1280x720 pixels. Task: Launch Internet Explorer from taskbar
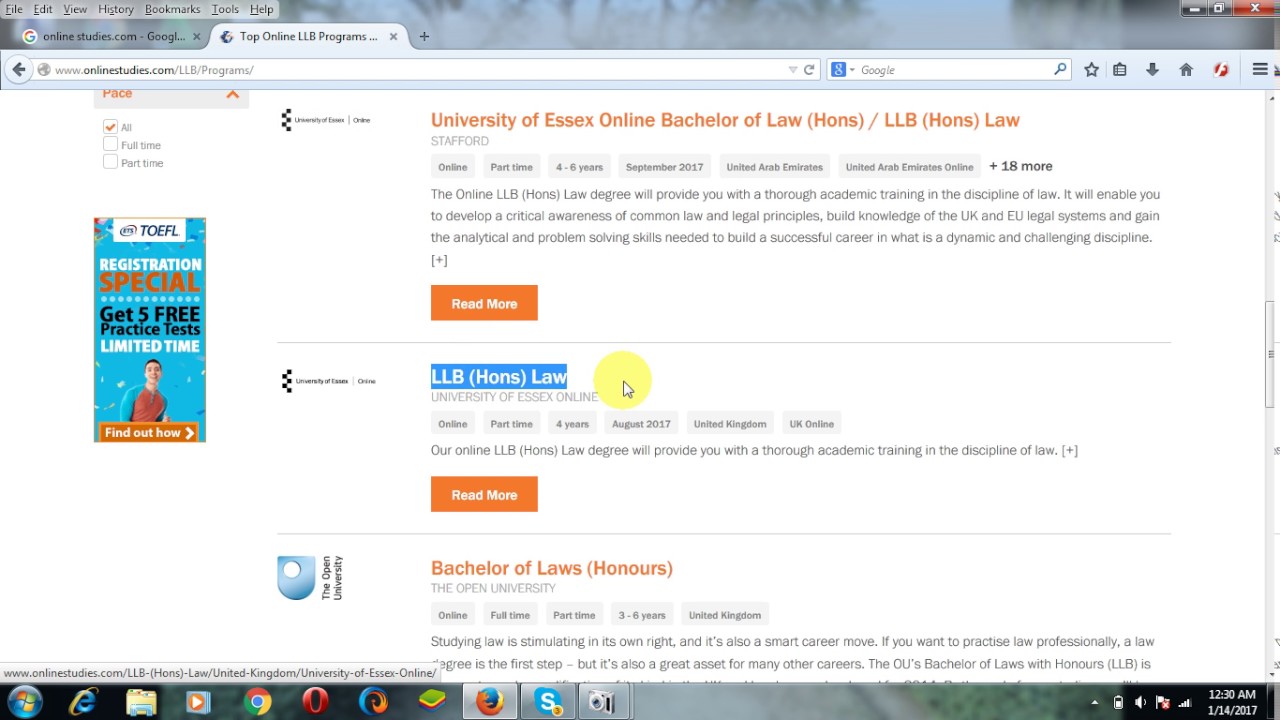83,702
